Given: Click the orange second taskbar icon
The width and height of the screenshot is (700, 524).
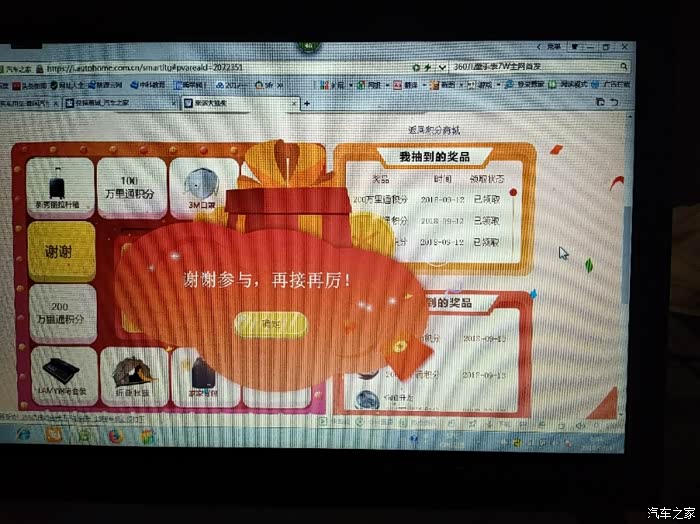Looking at the screenshot, I should 54,434.
